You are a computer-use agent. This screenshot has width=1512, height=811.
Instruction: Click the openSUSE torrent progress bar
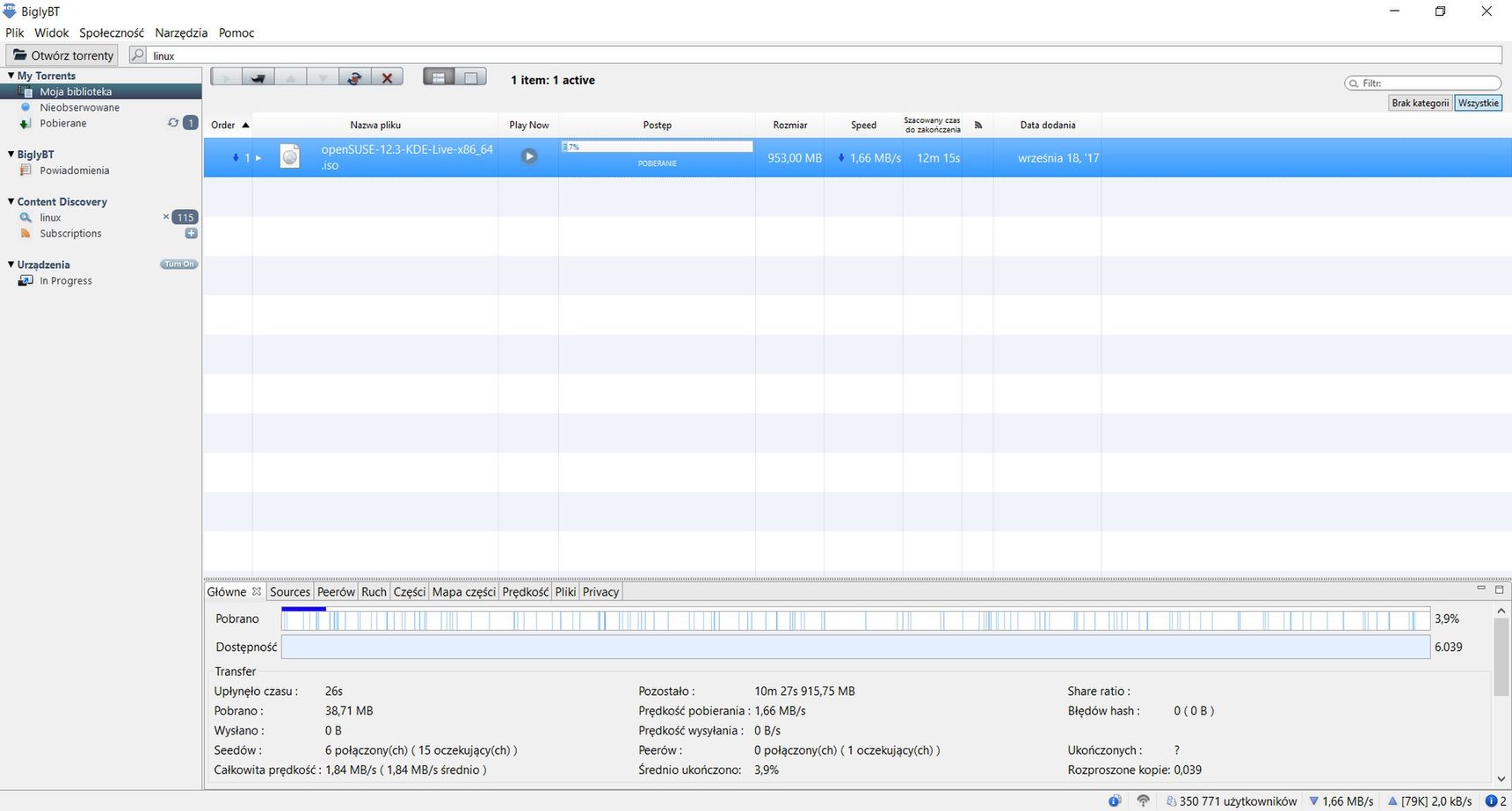tap(657, 147)
